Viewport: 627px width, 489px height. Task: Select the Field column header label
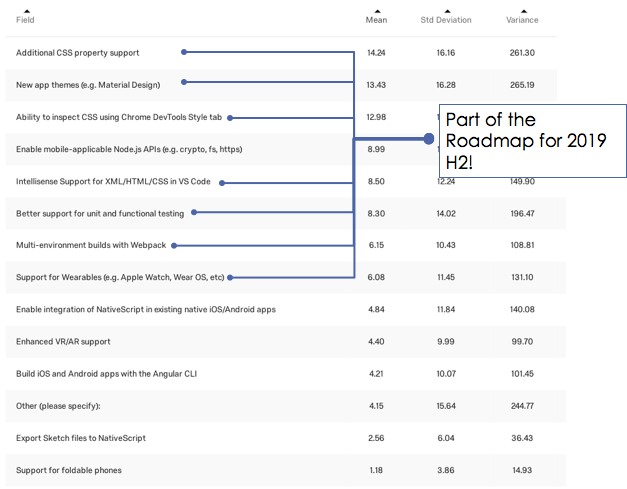pyautogui.click(x=26, y=20)
